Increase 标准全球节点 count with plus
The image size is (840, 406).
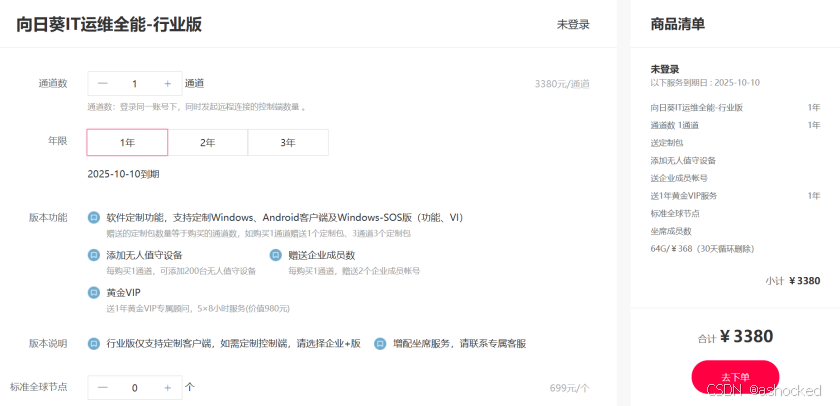click(x=168, y=387)
